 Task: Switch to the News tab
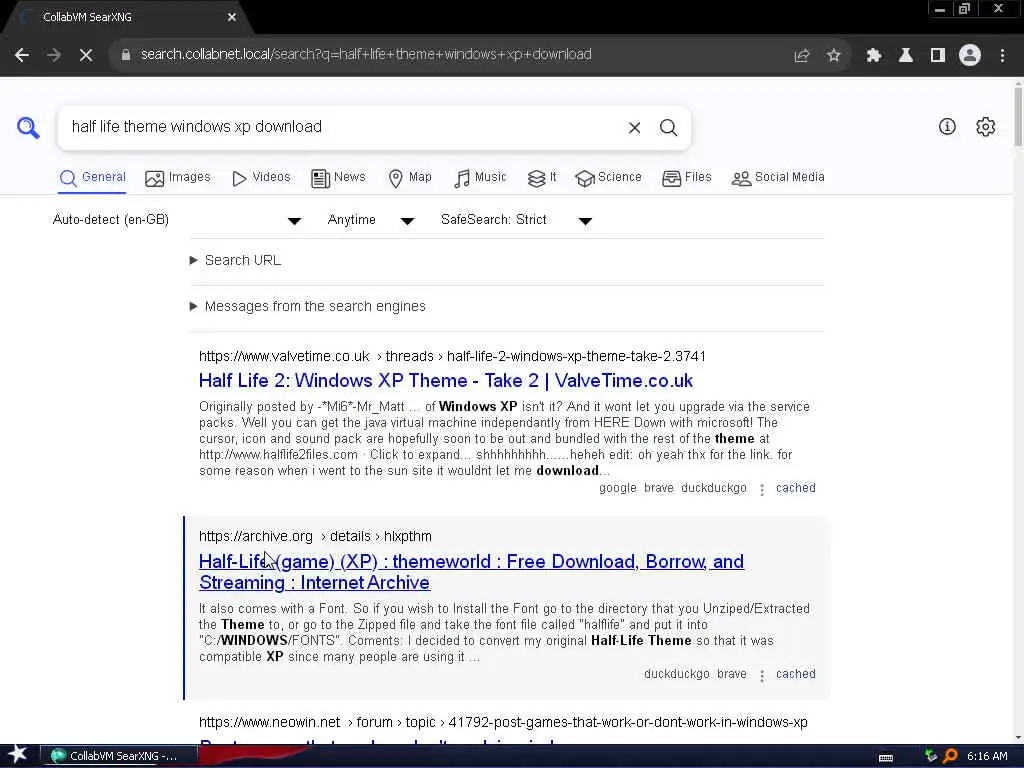338,178
